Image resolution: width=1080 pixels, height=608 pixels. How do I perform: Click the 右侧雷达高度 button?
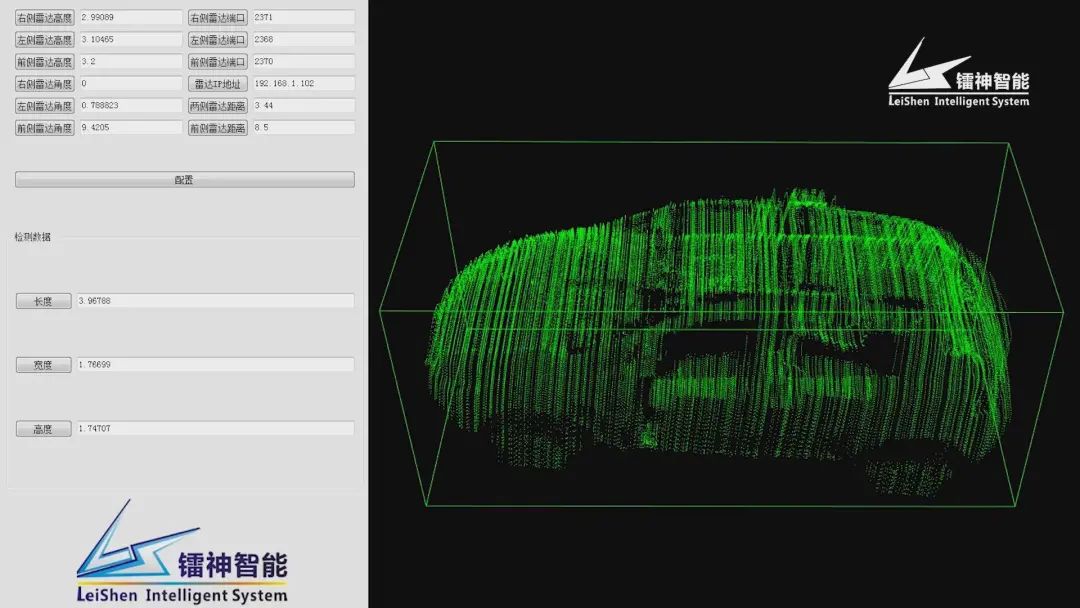coord(44,18)
